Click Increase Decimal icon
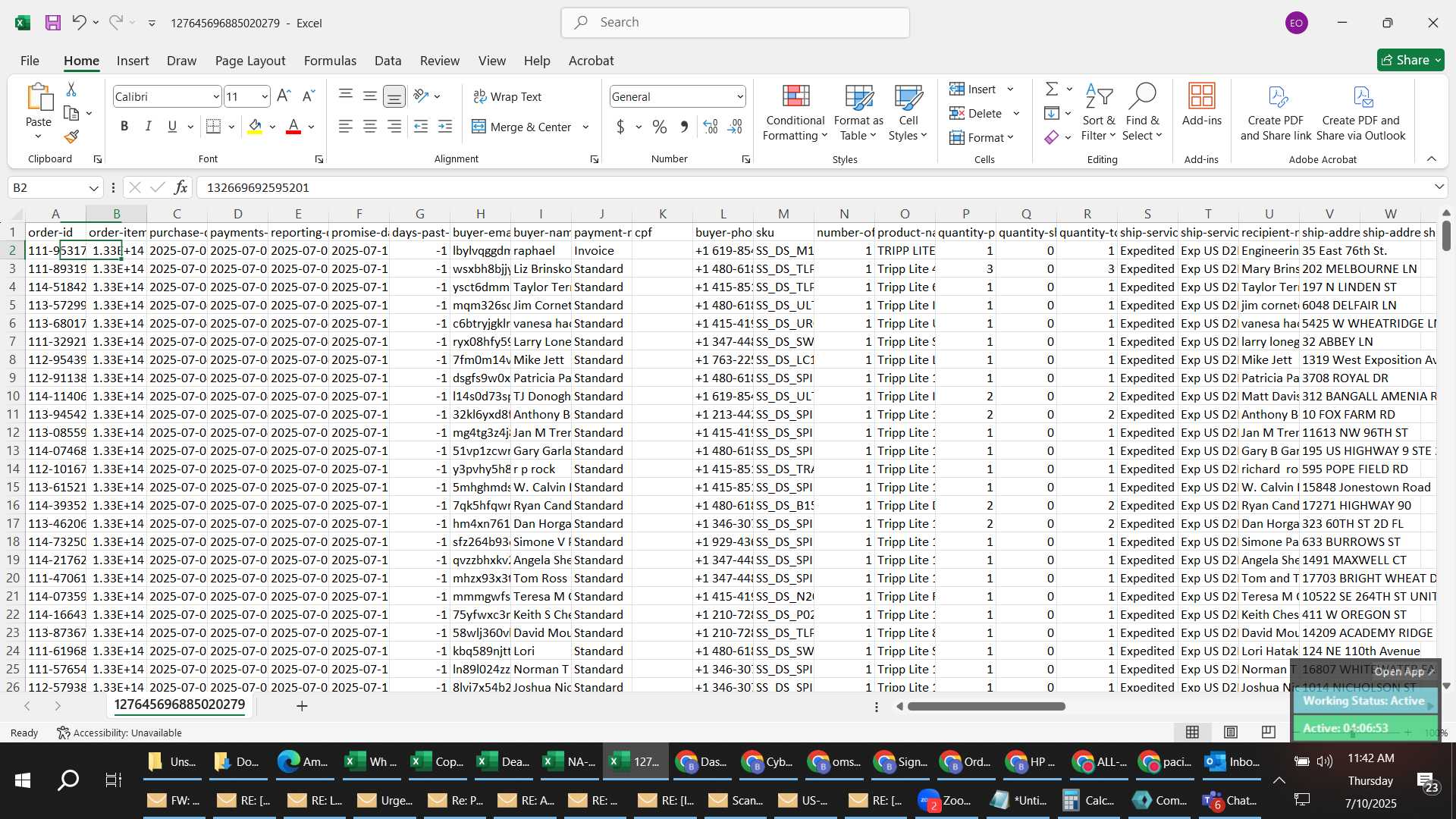Screen dimensions: 1456x819 click(x=711, y=127)
